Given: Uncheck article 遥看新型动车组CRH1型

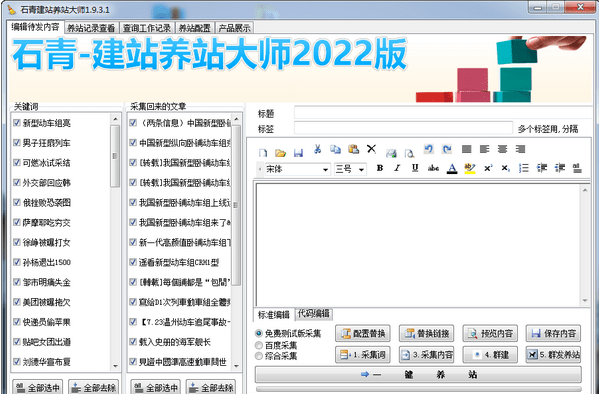Looking at the screenshot, I should 133,262.
